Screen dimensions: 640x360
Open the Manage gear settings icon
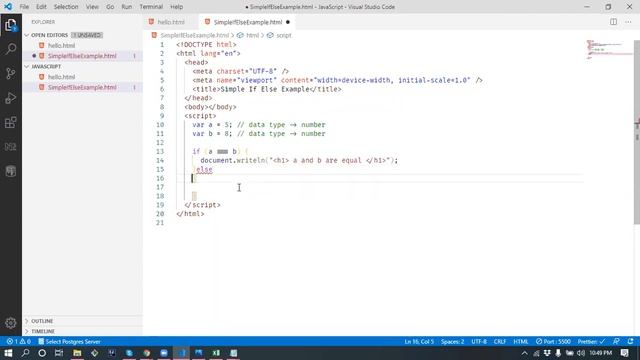pyautogui.click(x=11, y=323)
